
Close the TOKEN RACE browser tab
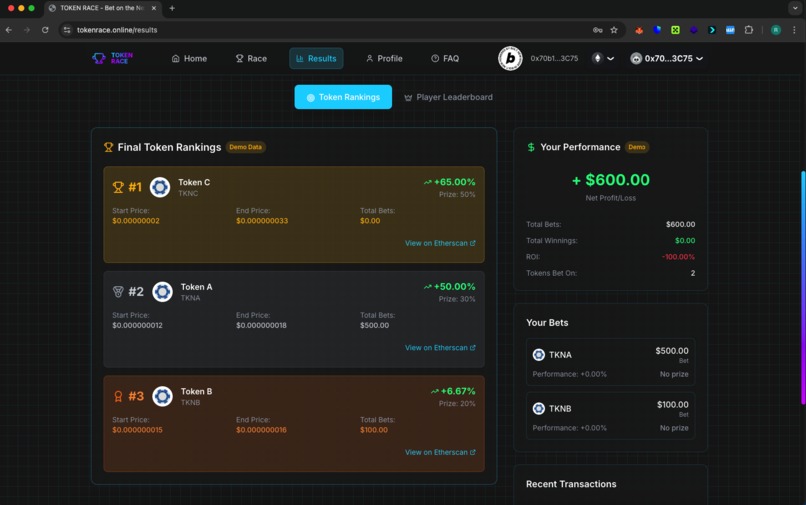coord(154,8)
